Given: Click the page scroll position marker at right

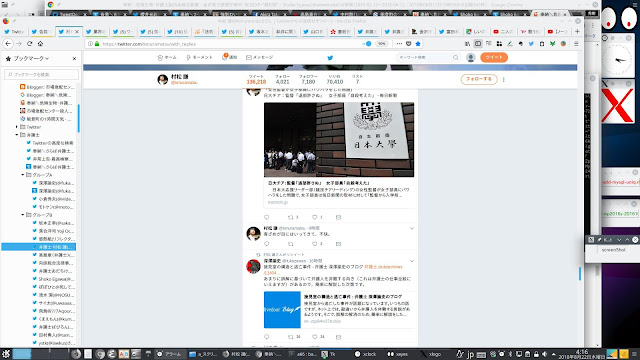Looking at the screenshot, I should (x=580, y=273).
